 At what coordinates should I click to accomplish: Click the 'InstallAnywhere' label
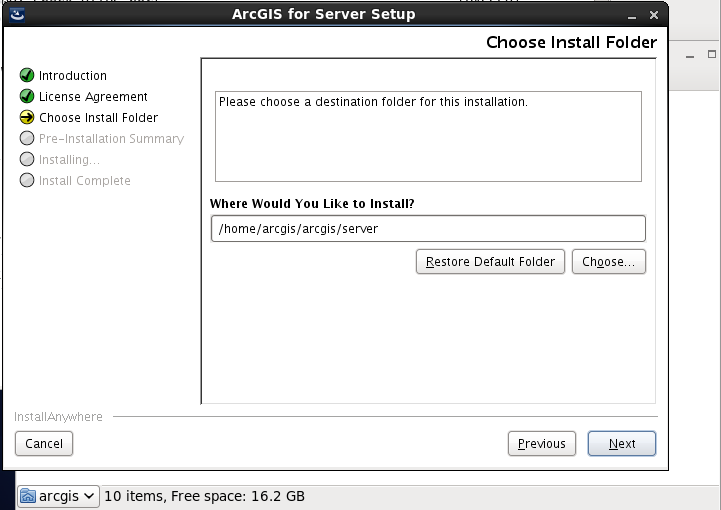[58, 417]
